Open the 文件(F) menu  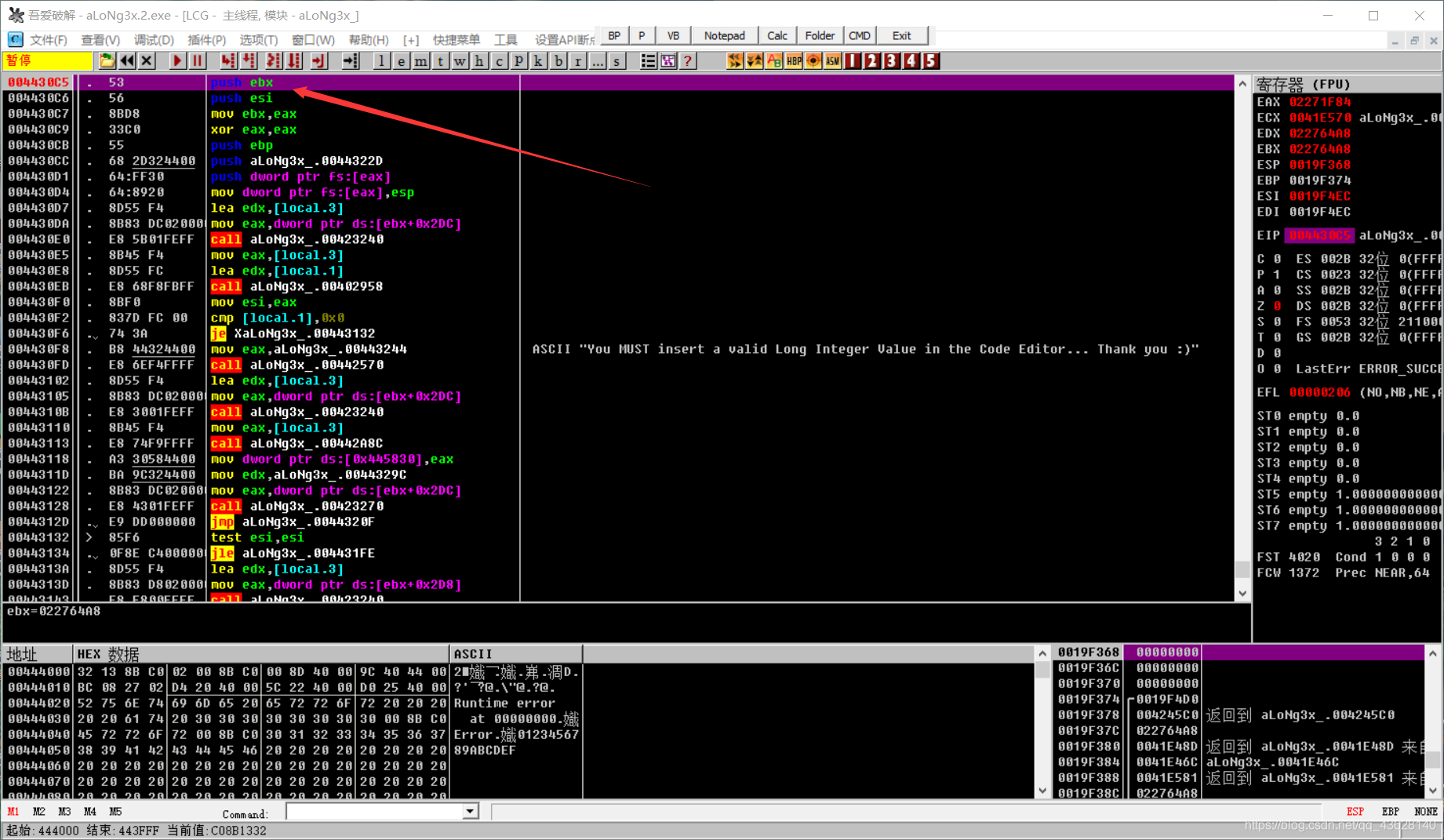(x=49, y=39)
